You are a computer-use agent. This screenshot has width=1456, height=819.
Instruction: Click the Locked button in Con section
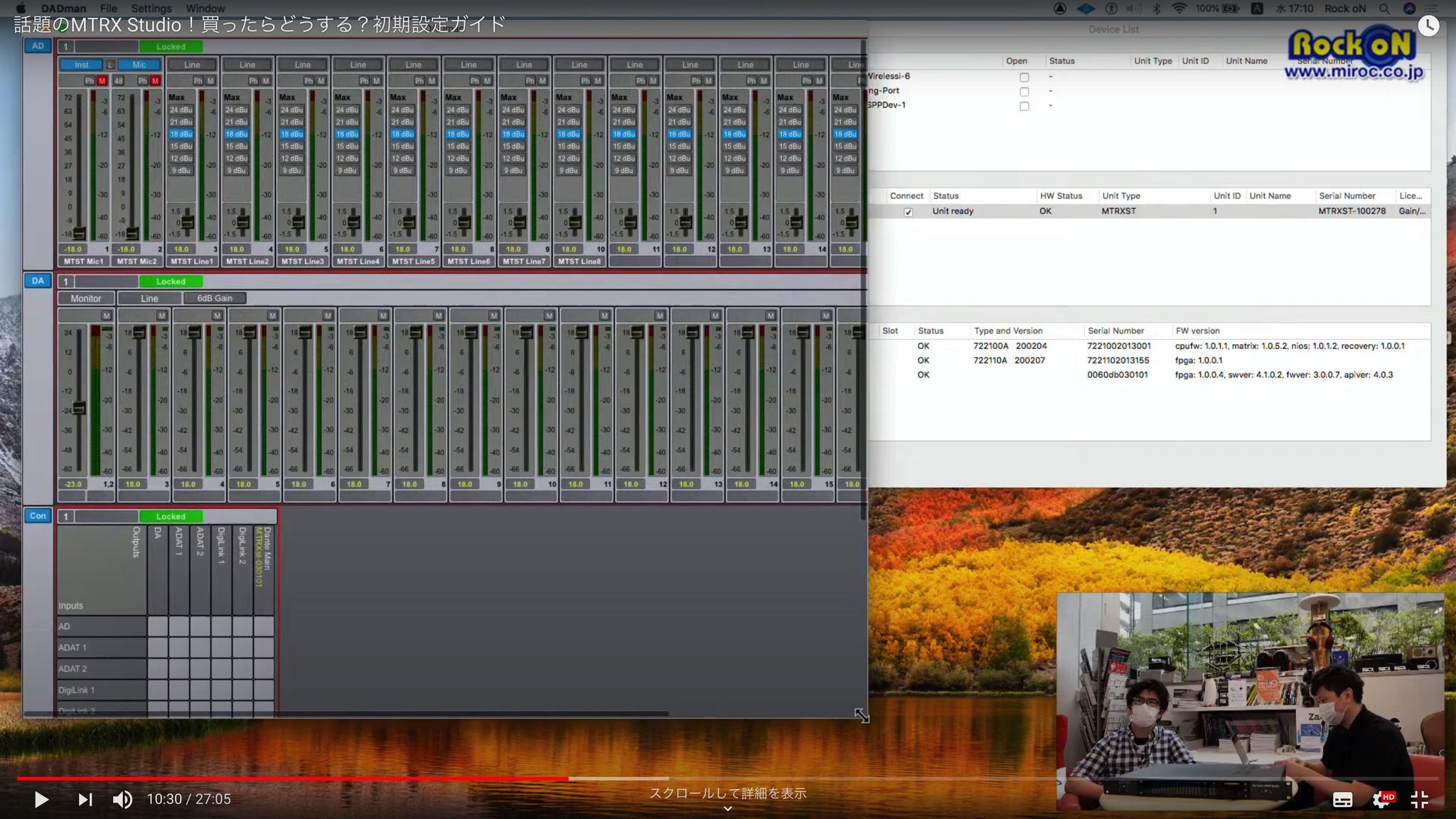tap(171, 516)
